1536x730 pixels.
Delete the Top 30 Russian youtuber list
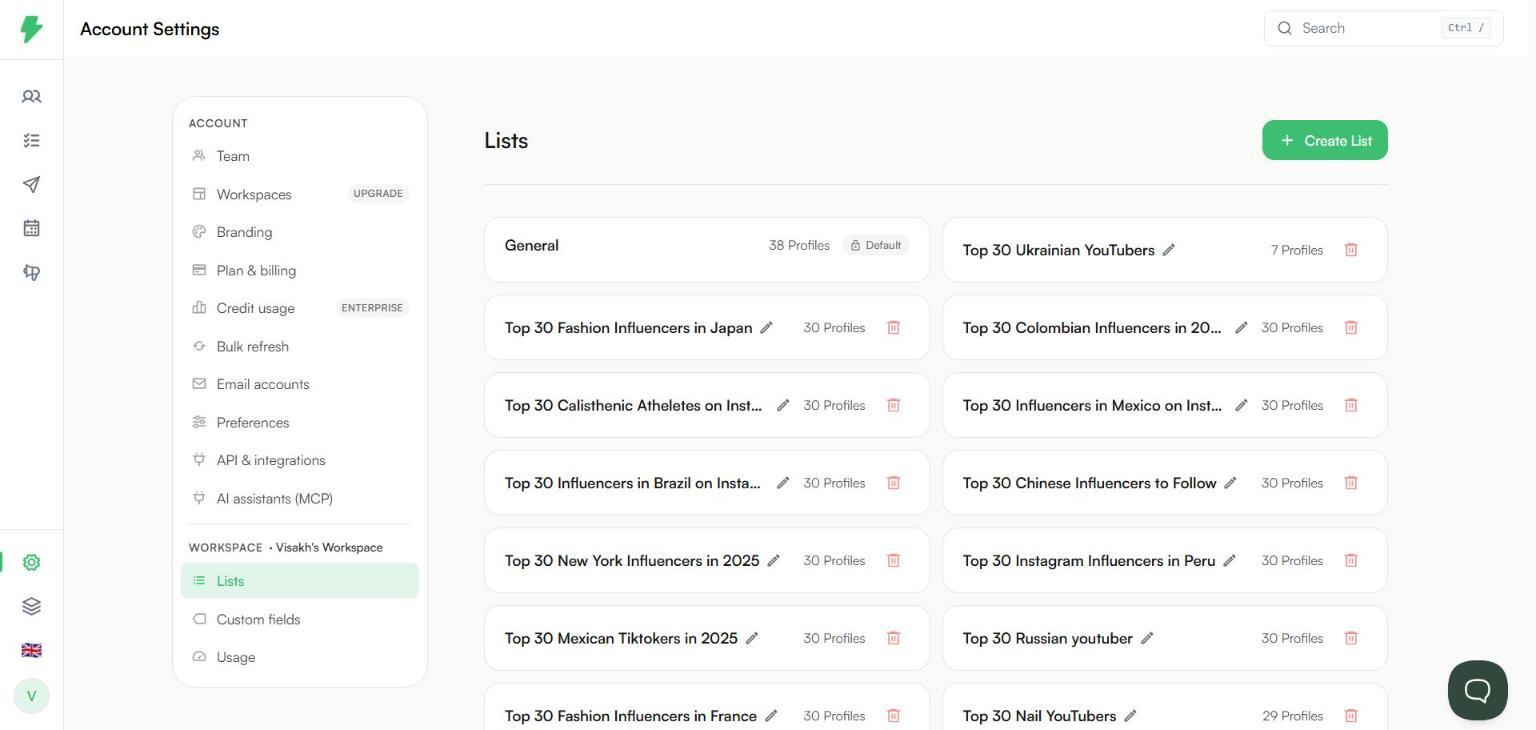[1351, 638]
